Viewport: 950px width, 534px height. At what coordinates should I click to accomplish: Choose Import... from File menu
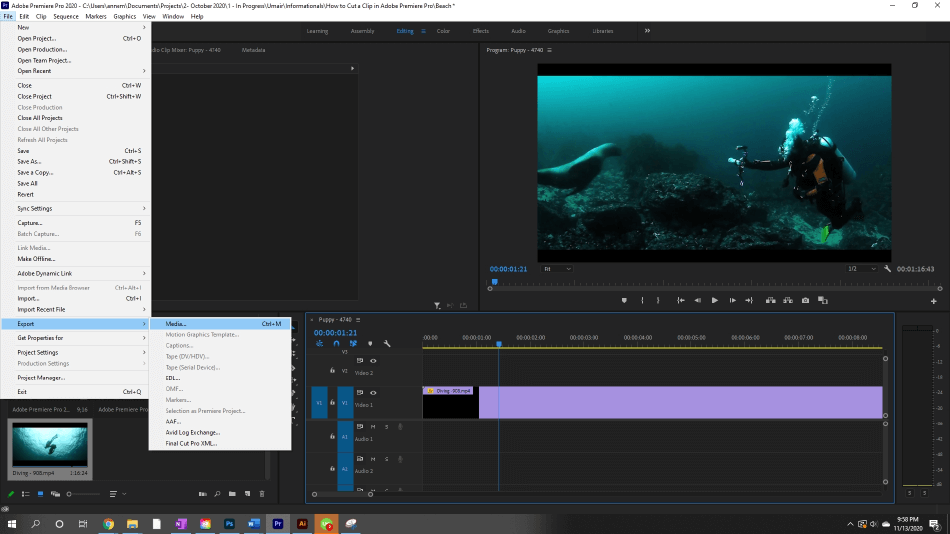click(x=76, y=298)
